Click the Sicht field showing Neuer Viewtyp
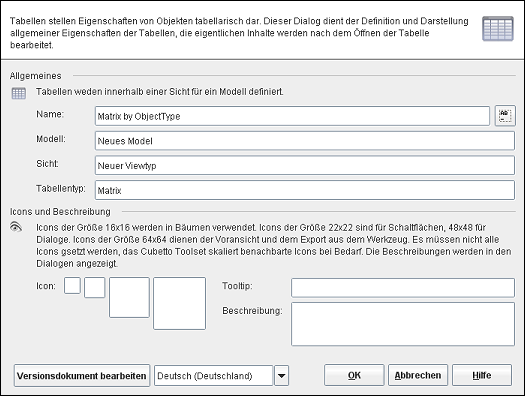Screen dimensions: 525x396 [305, 165]
